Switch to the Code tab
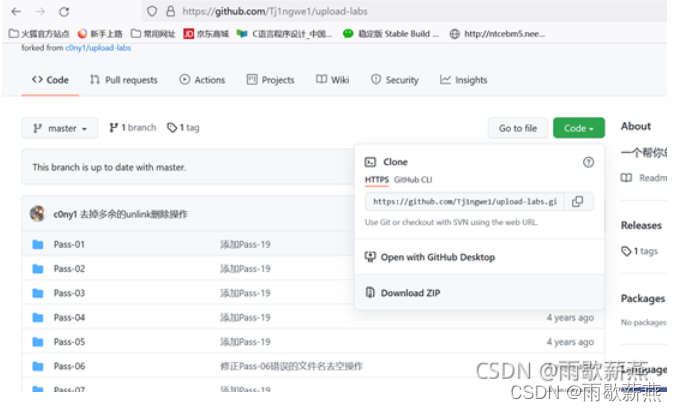 click(x=50, y=80)
